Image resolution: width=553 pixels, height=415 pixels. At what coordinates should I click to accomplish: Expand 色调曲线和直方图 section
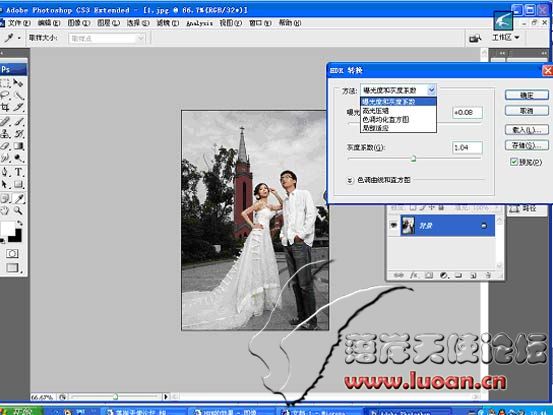point(350,180)
